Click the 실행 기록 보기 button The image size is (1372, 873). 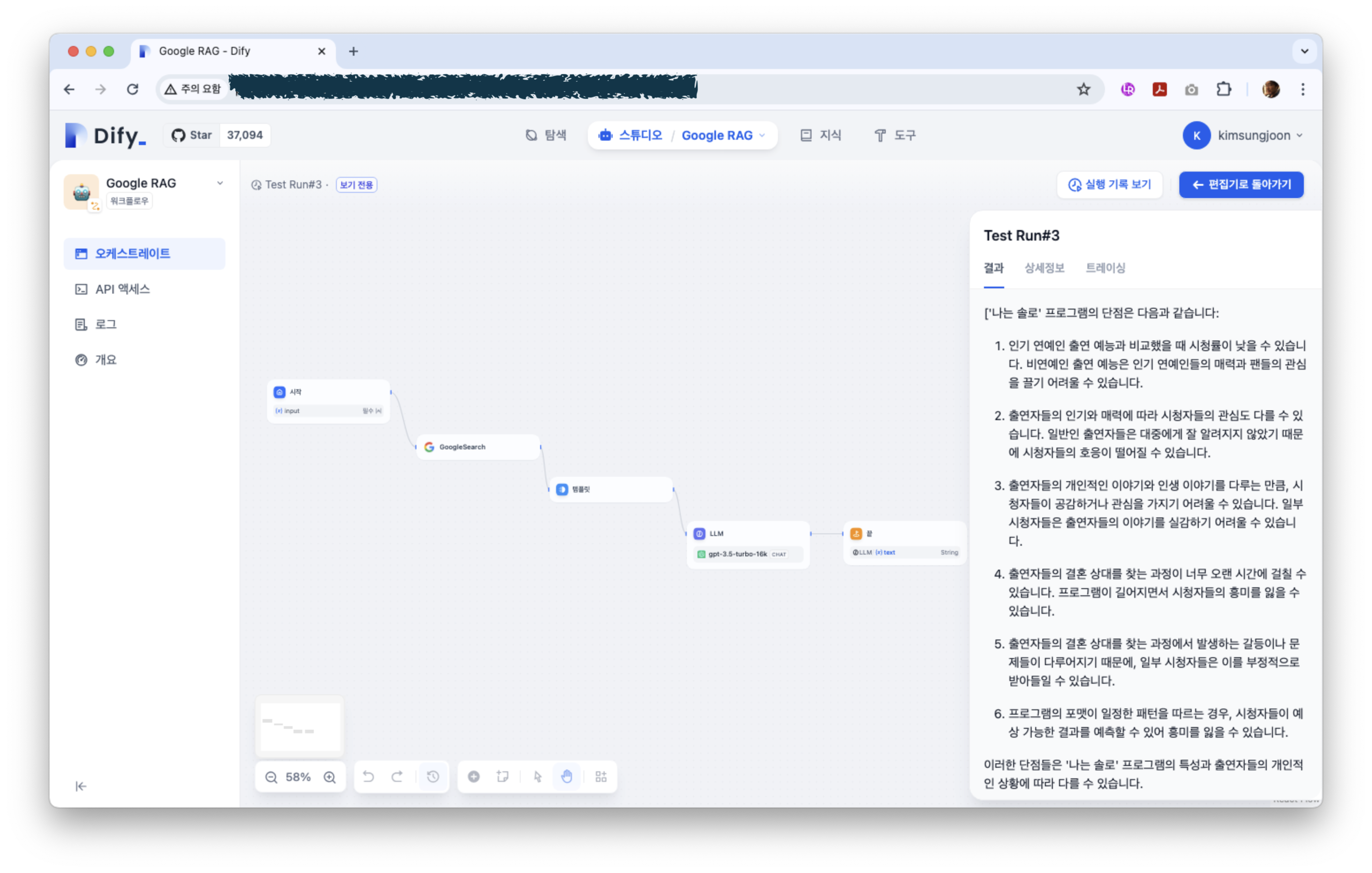coord(1109,185)
